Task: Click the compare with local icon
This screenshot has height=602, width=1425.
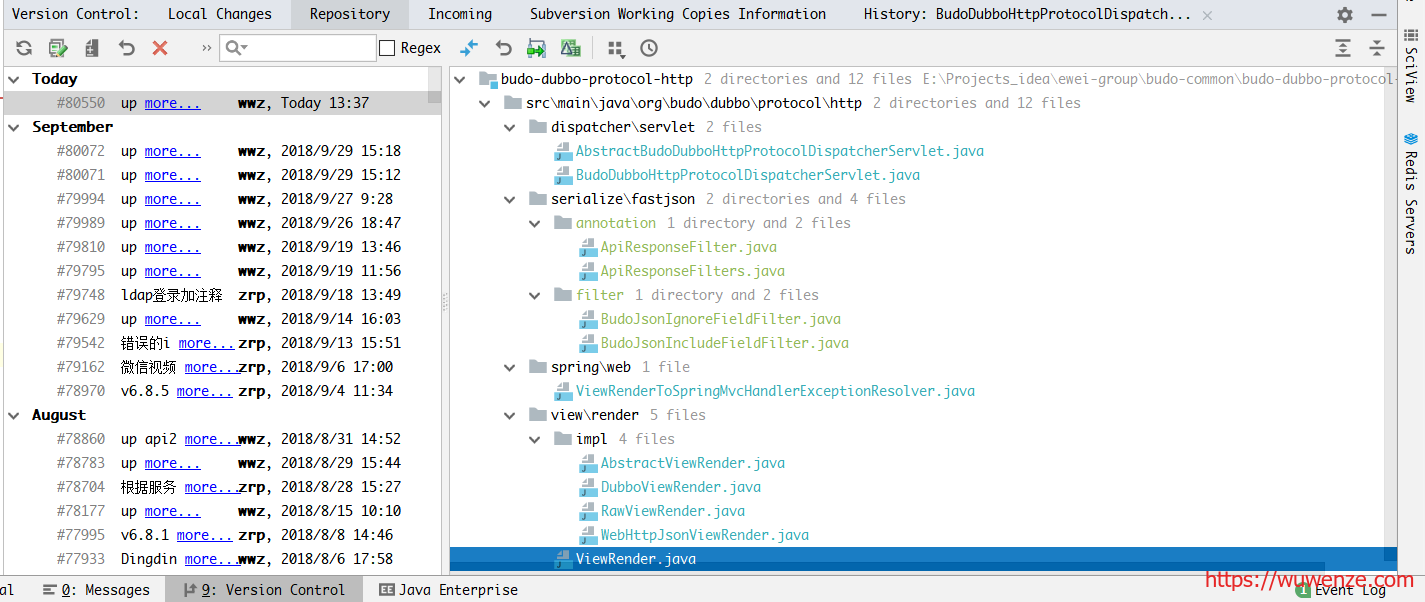Action: click(x=571, y=48)
